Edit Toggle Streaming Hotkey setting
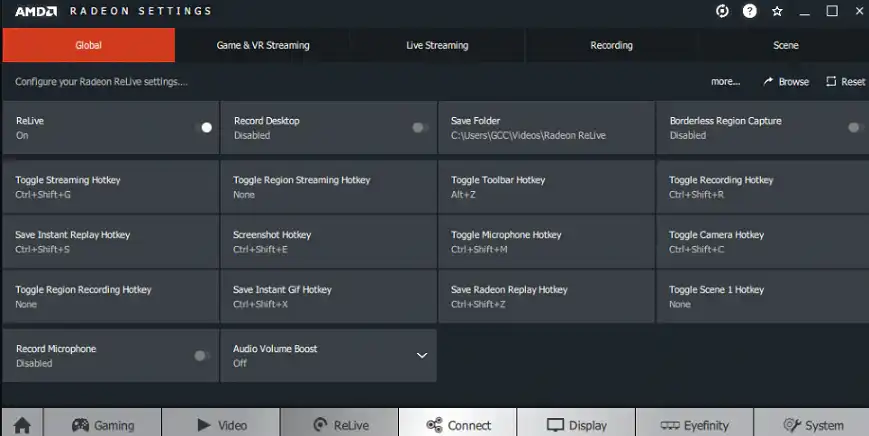The height and width of the screenshot is (436, 869). [x=110, y=187]
